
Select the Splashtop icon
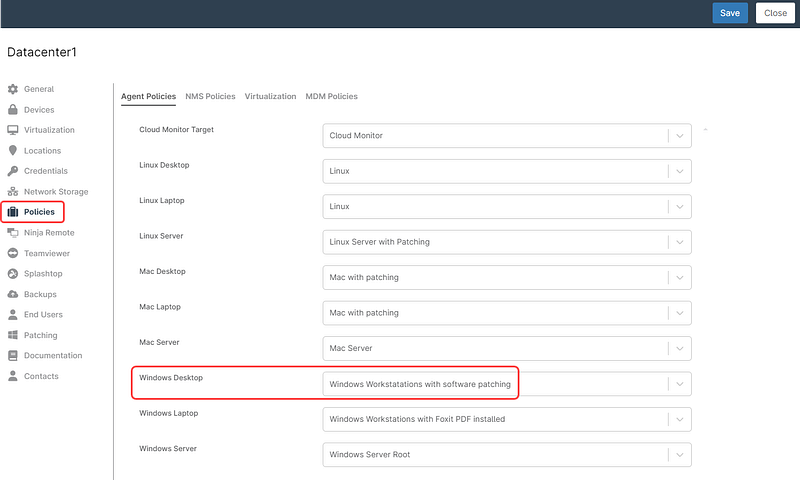[13, 274]
